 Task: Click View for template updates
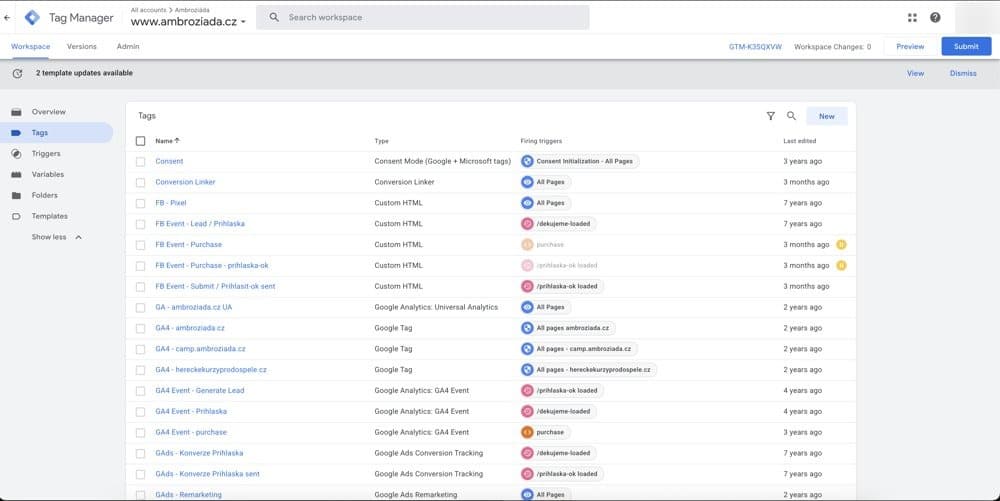(915, 73)
